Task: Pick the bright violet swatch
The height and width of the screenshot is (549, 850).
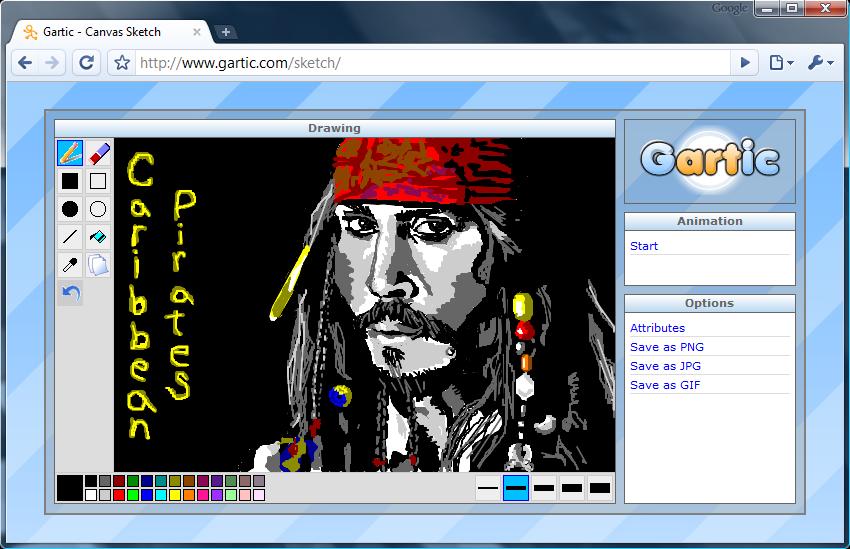Action: 217,495
